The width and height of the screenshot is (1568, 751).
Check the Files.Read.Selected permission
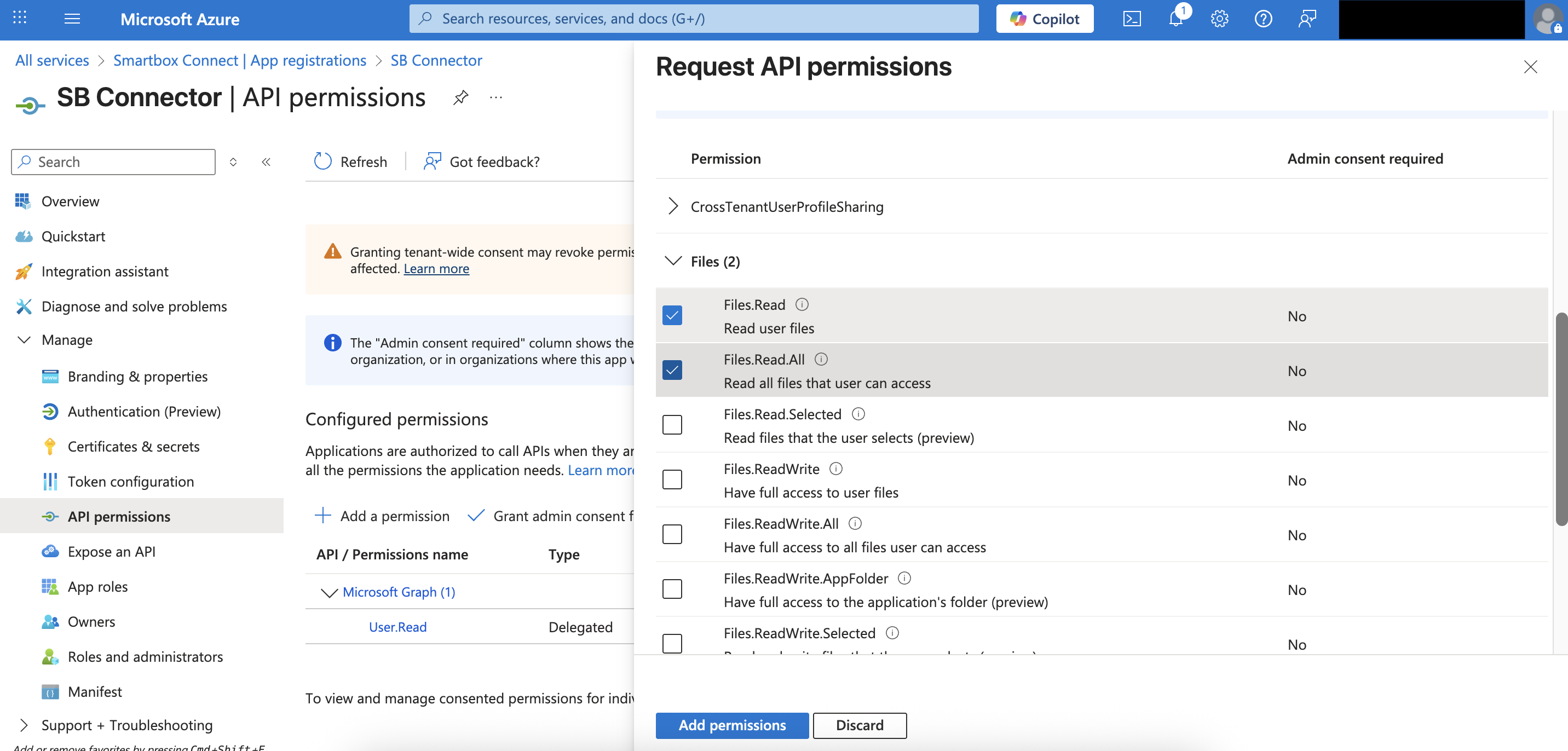[672, 425]
